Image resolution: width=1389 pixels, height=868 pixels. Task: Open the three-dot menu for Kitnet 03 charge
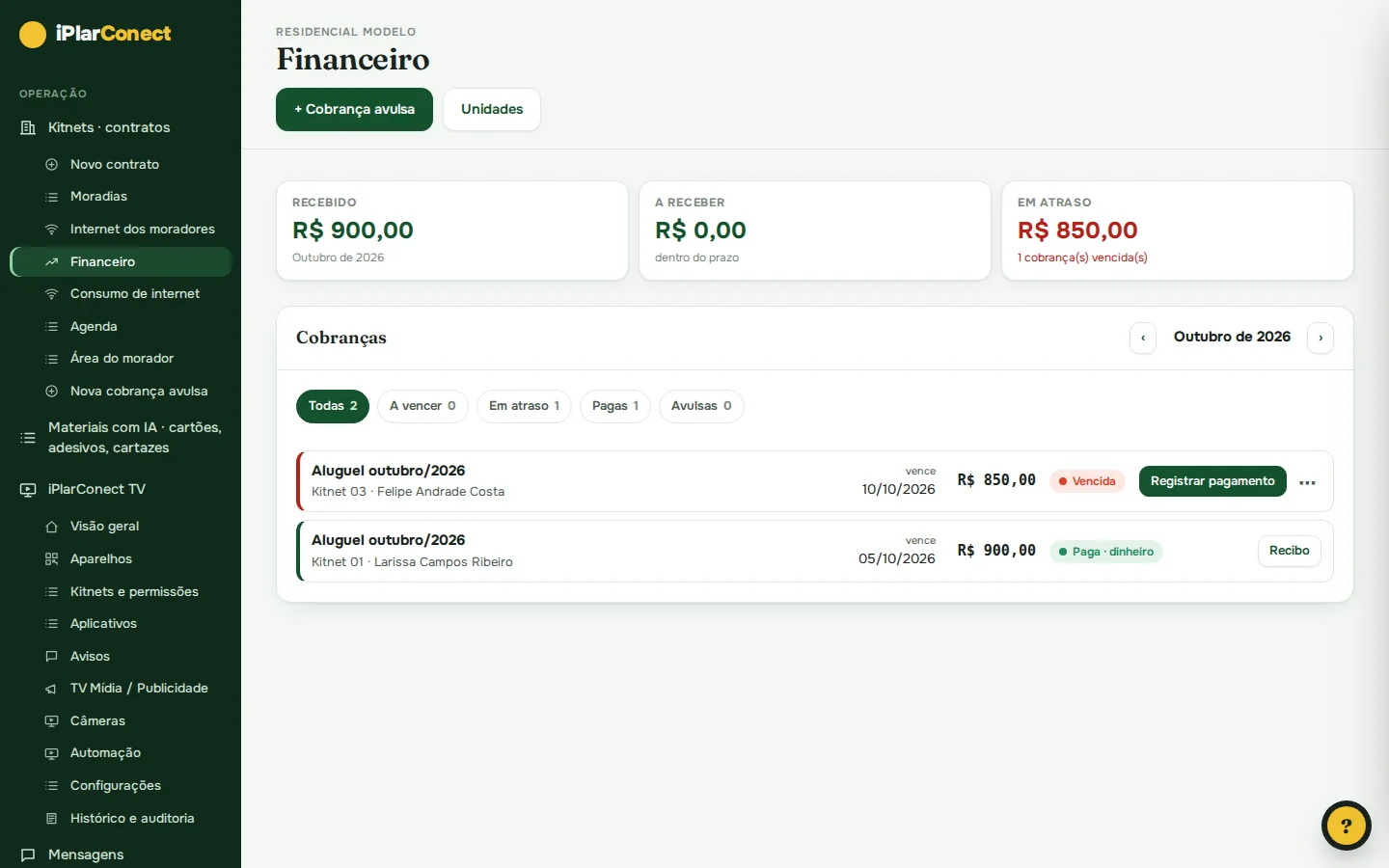[1307, 482]
